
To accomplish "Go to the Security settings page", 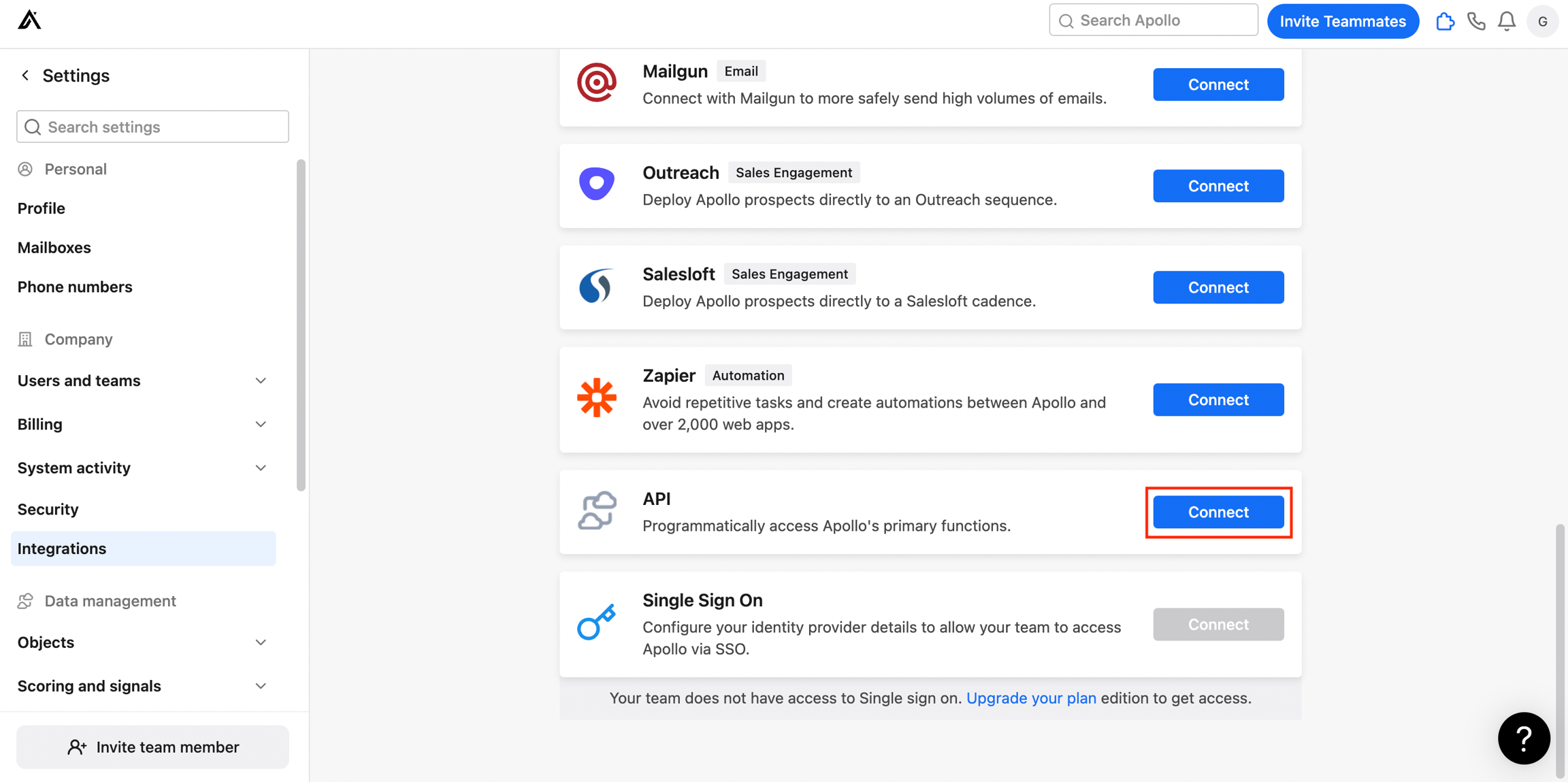I will coord(48,509).
